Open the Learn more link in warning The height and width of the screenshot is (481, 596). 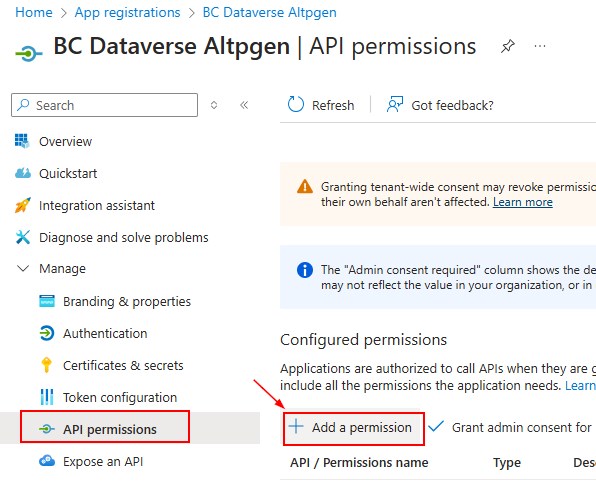pos(523,202)
